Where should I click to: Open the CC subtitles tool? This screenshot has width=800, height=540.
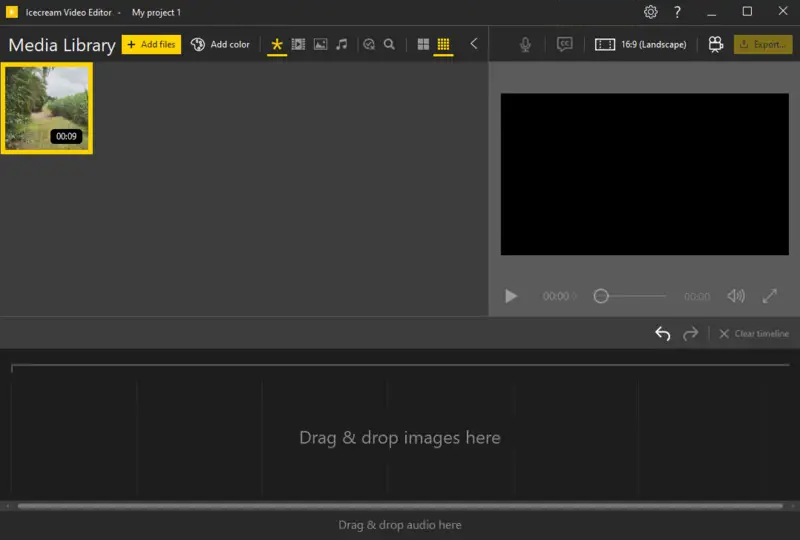[564, 45]
